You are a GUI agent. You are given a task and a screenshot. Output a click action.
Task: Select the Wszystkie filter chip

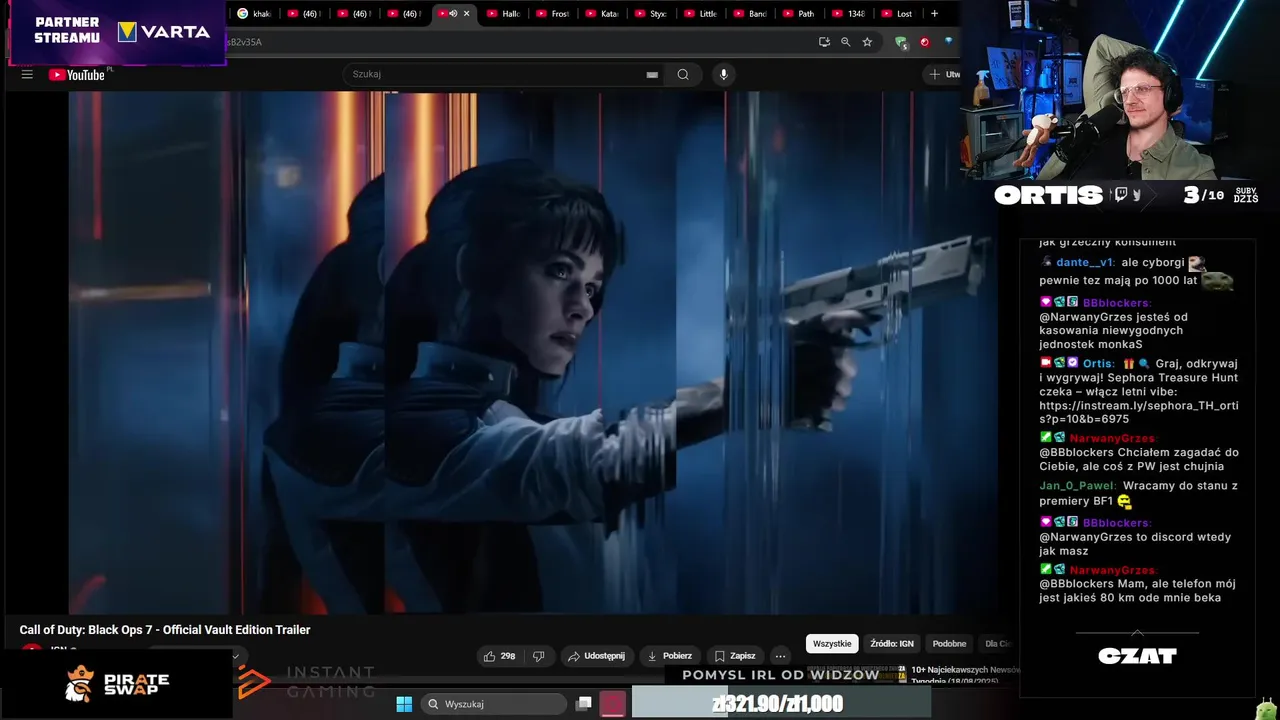[832, 644]
